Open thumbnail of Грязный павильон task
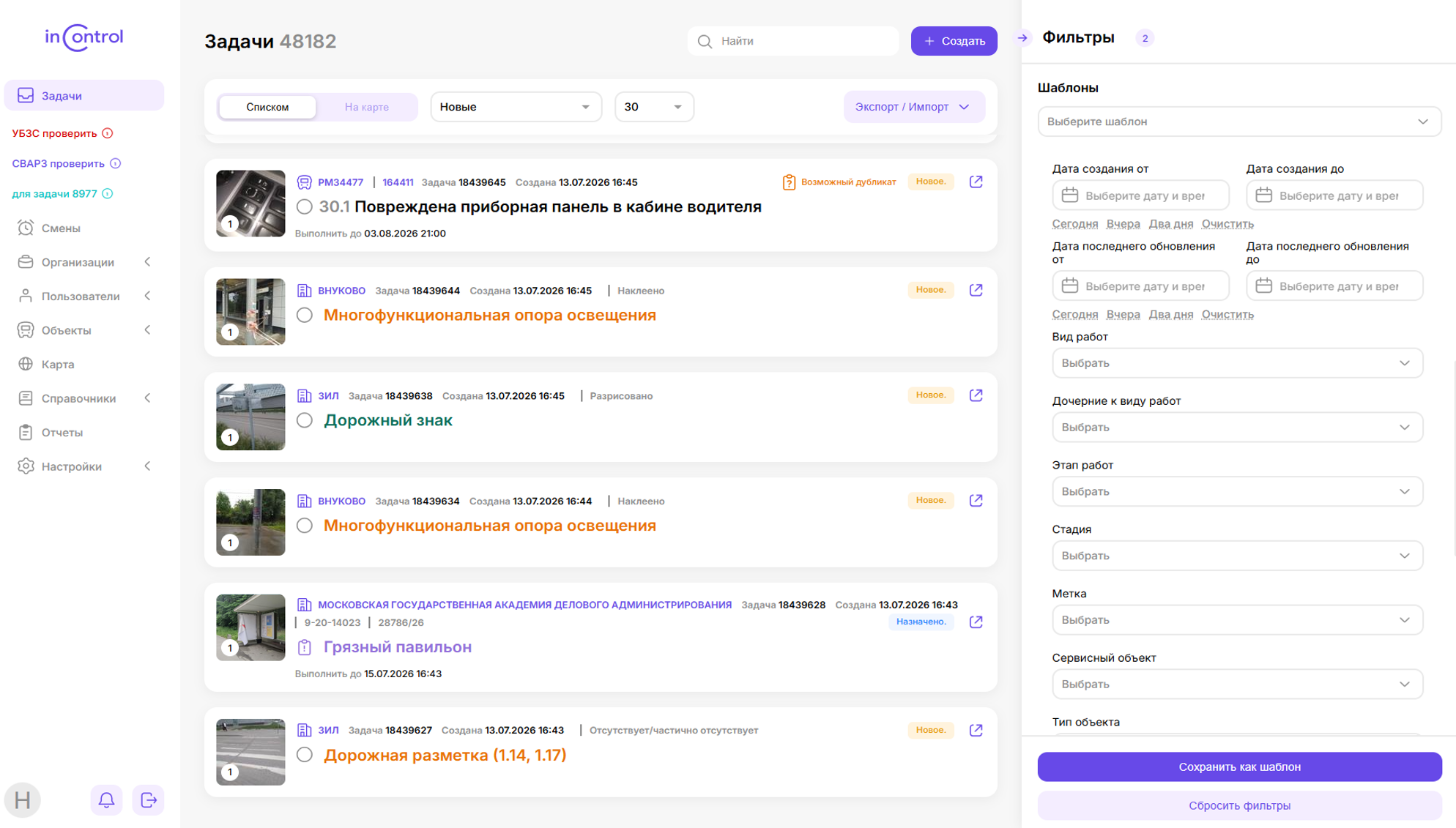 pos(250,627)
